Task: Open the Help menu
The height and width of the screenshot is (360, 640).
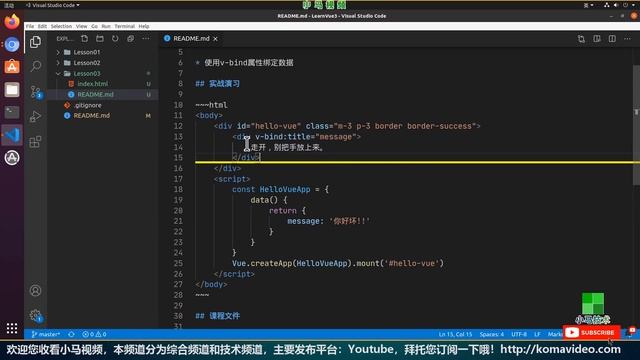Action: (x=144, y=26)
